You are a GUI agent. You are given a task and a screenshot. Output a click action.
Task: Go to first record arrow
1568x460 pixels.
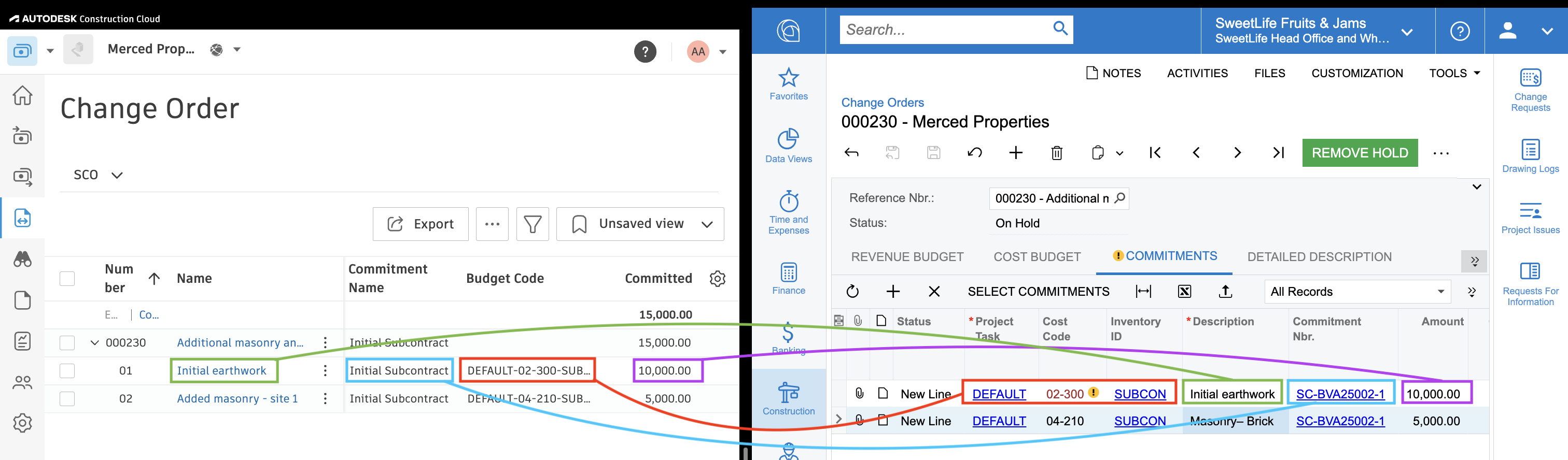pos(1155,153)
